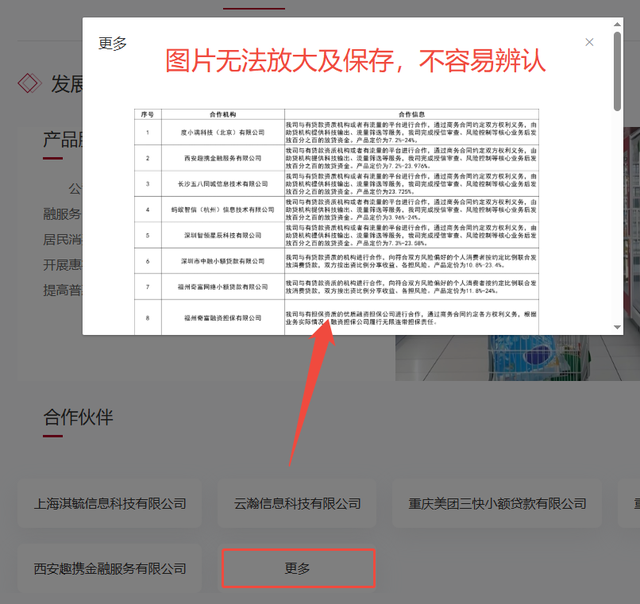Click the 序号 table header
This screenshot has width=640, height=604.
tap(147, 114)
